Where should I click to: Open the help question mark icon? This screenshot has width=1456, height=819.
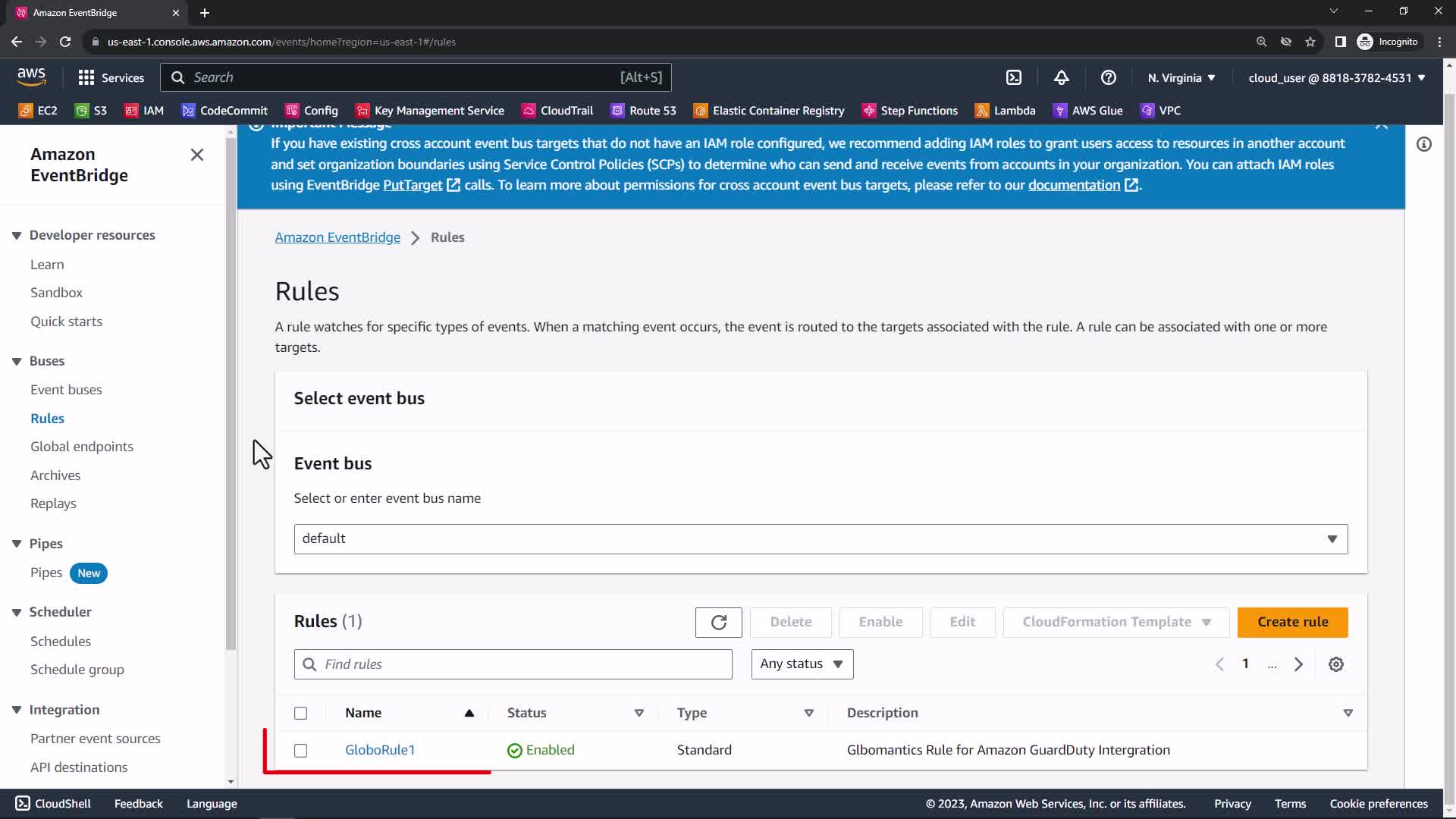(x=1108, y=77)
